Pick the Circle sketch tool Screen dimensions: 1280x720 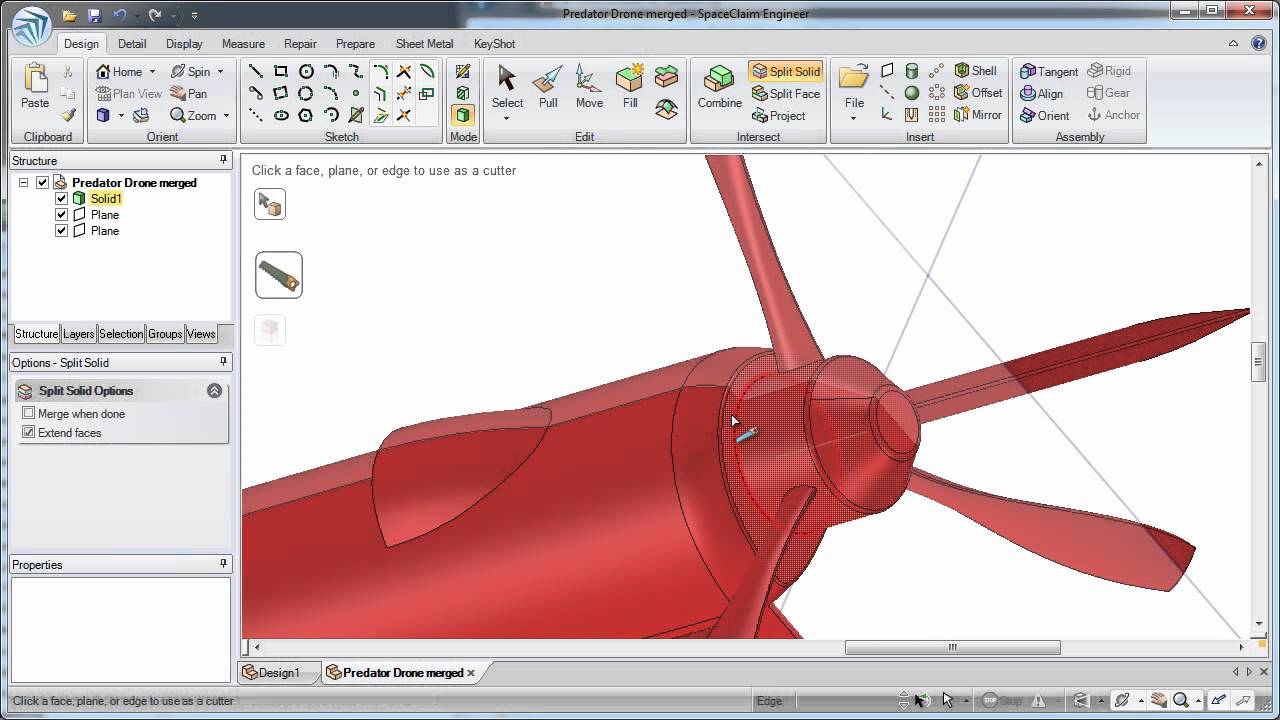click(x=306, y=71)
